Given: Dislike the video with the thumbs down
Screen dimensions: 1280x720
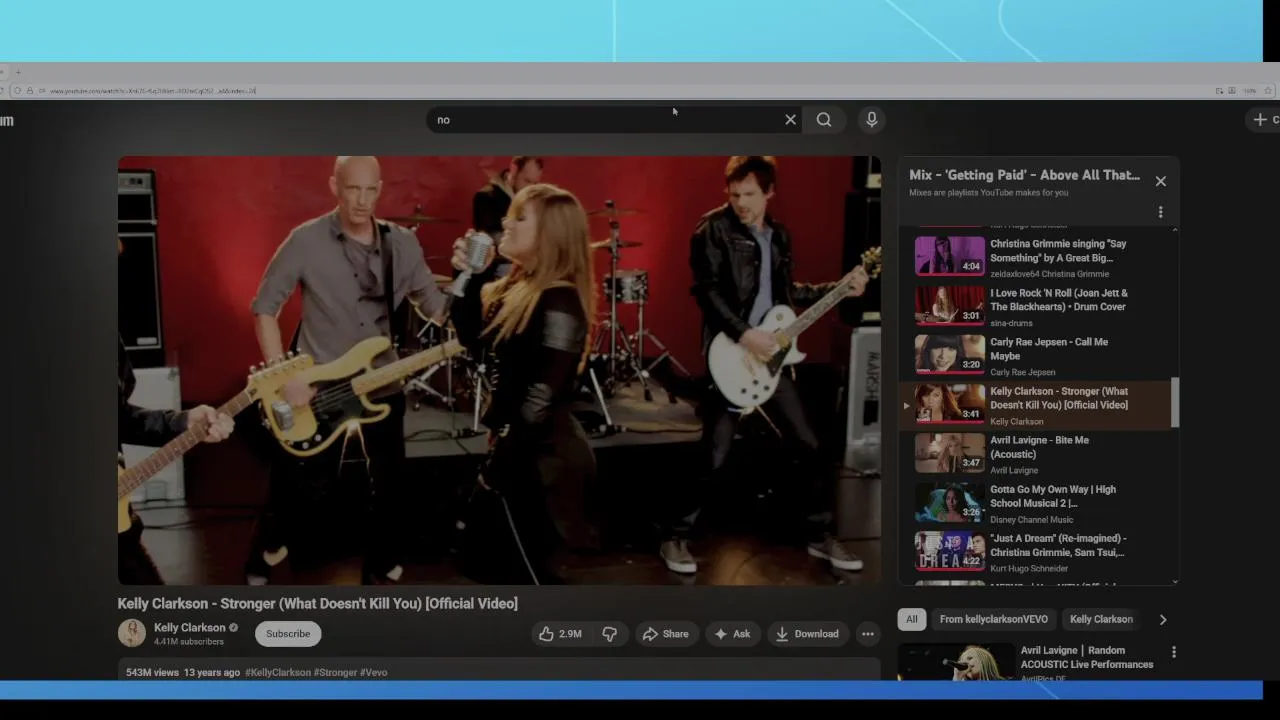Looking at the screenshot, I should (609, 634).
